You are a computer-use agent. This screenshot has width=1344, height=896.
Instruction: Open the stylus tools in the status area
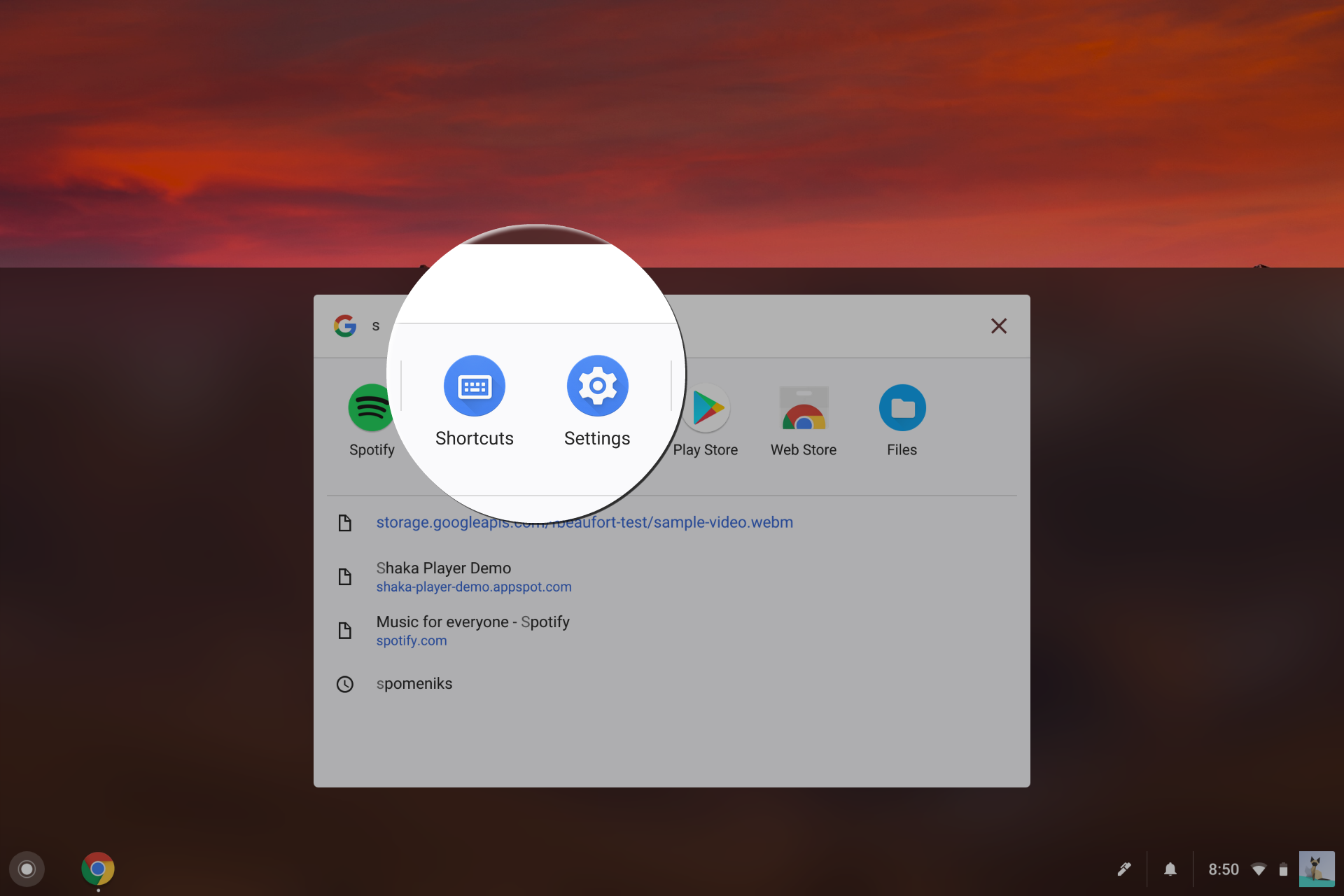(x=1125, y=869)
